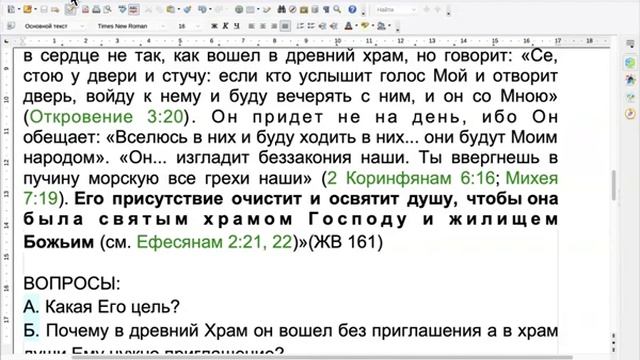
Task: Expand the Highlighting color dropdown arrow
Action: [373, 25]
